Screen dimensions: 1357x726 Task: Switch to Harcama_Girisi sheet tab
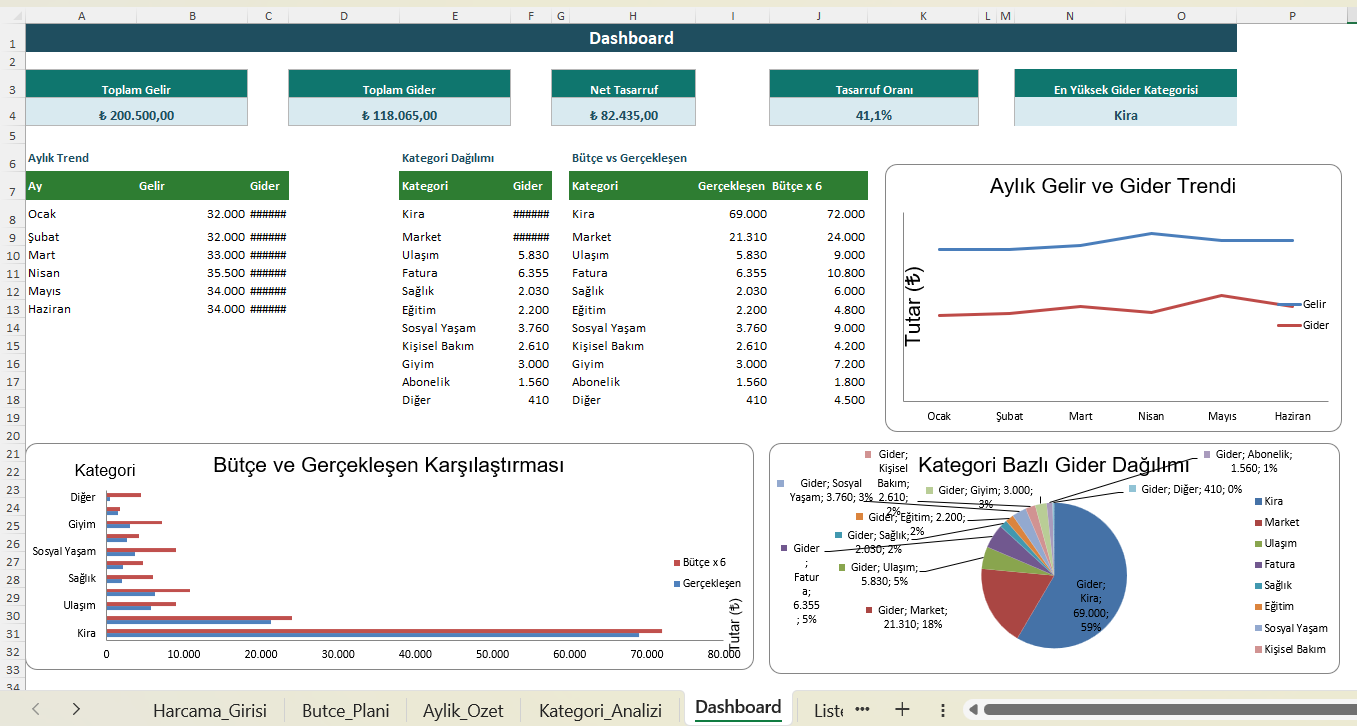coord(210,710)
